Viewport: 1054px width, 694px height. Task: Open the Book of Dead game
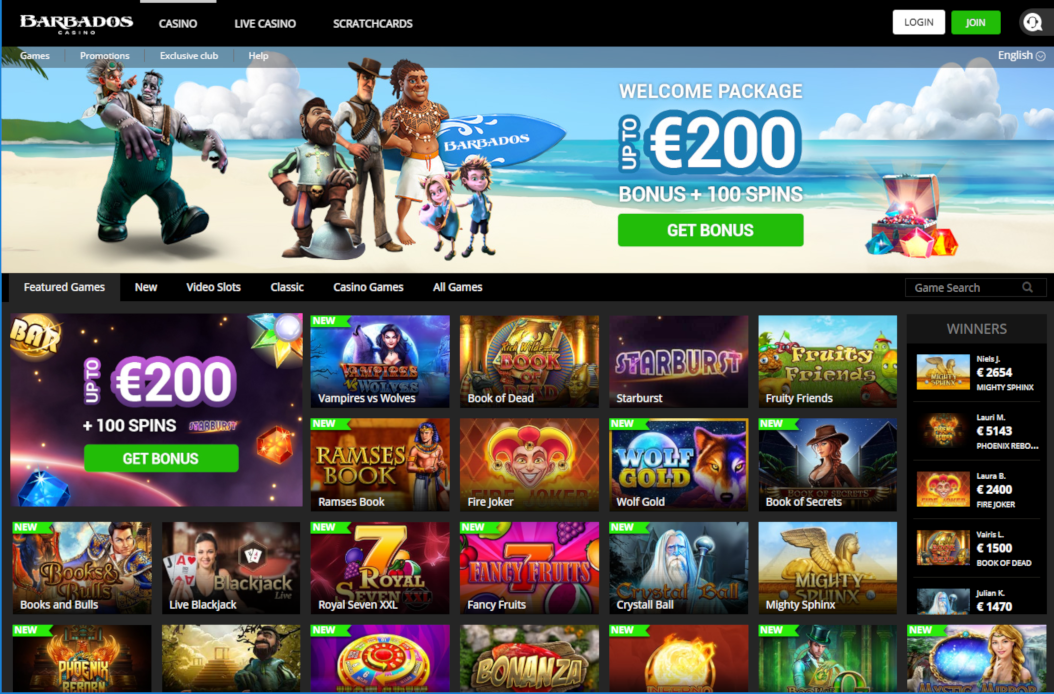click(x=529, y=361)
